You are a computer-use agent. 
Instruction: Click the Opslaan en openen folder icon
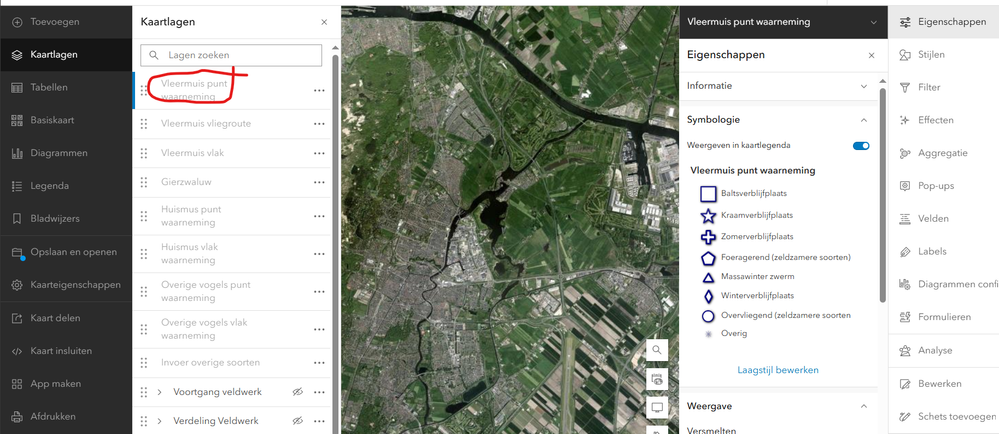pos(18,252)
